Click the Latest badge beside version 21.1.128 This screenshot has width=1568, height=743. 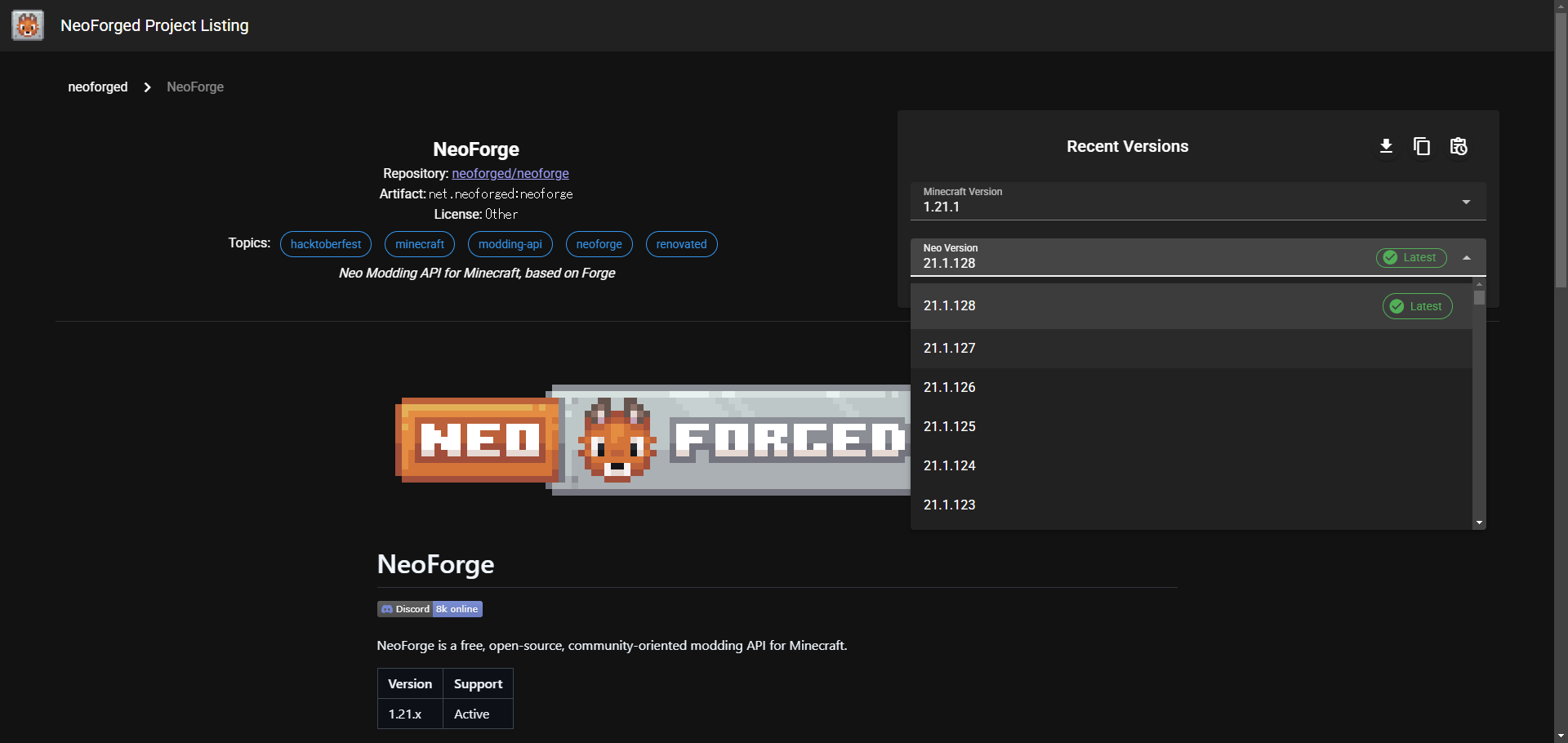coord(1417,306)
